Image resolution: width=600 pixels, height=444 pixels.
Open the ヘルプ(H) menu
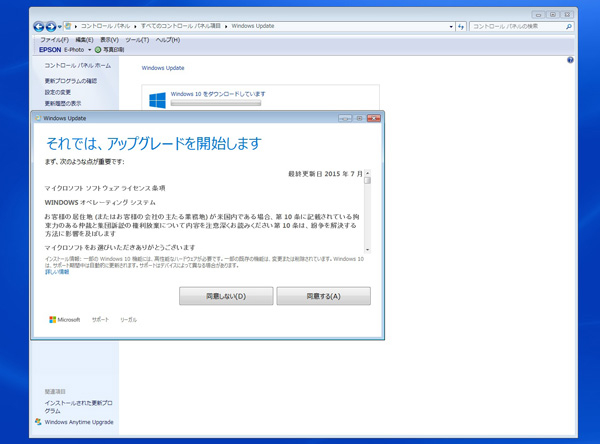click(168, 40)
